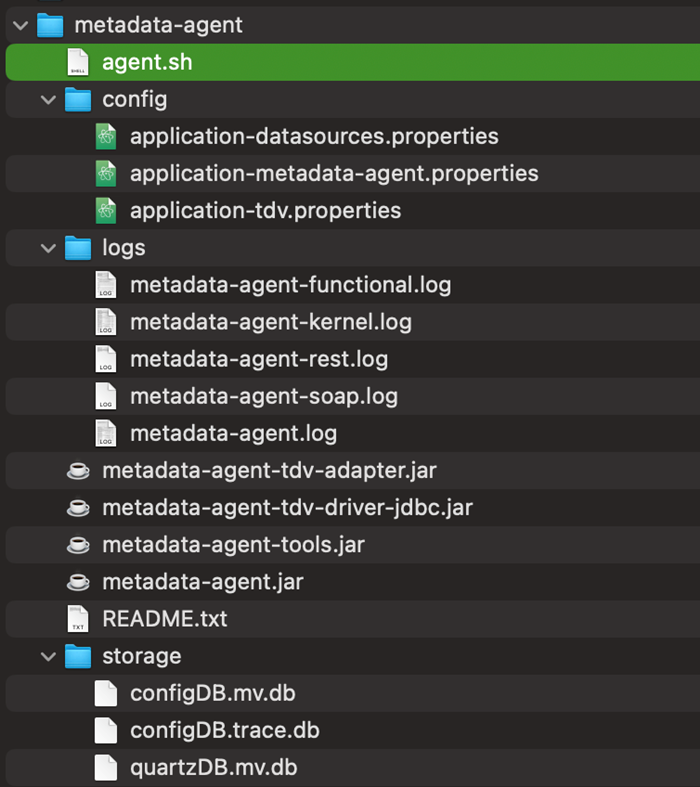
Task: Select metadata-agent-tdv-driver-jdbc.jar file
Action: pyautogui.click(x=287, y=507)
